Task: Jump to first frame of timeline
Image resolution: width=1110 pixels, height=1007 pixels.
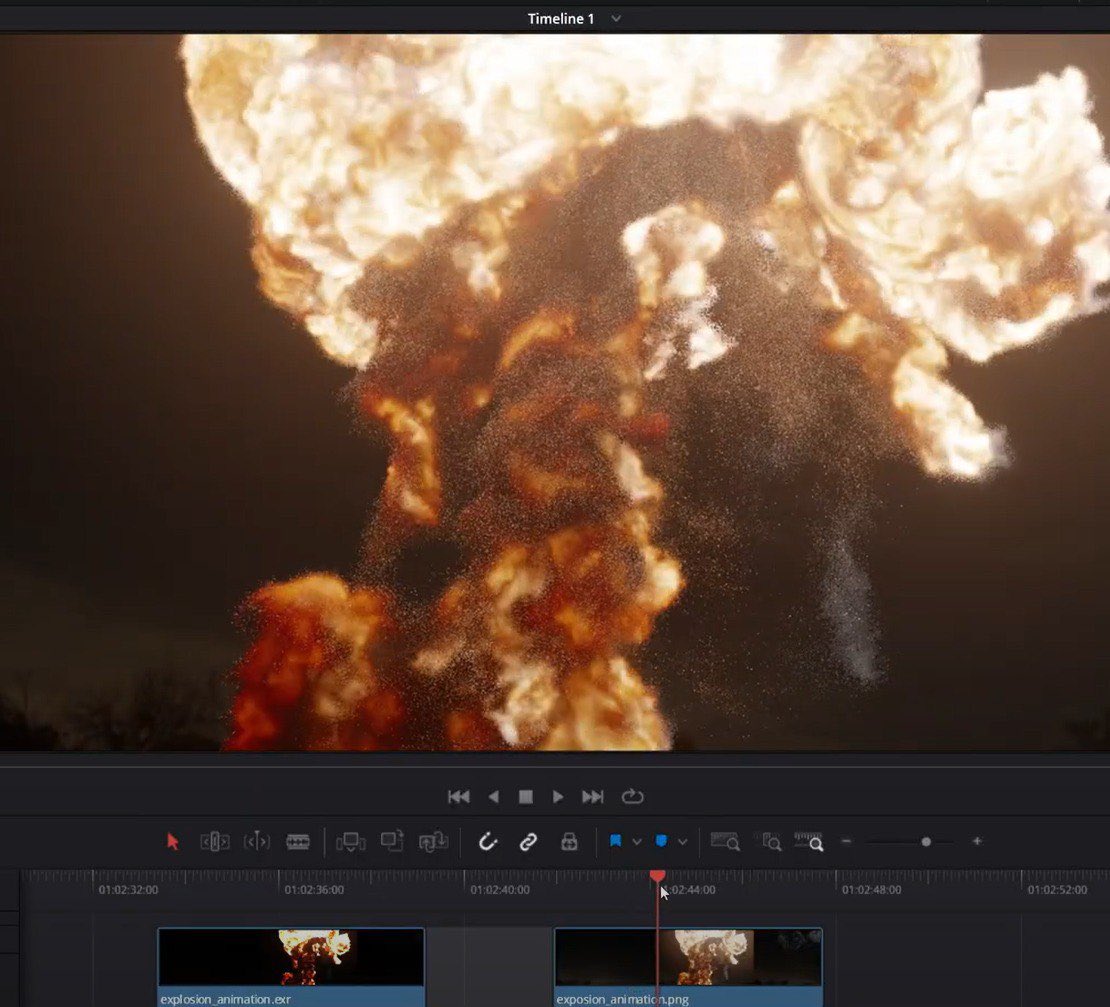Action: click(459, 797)
